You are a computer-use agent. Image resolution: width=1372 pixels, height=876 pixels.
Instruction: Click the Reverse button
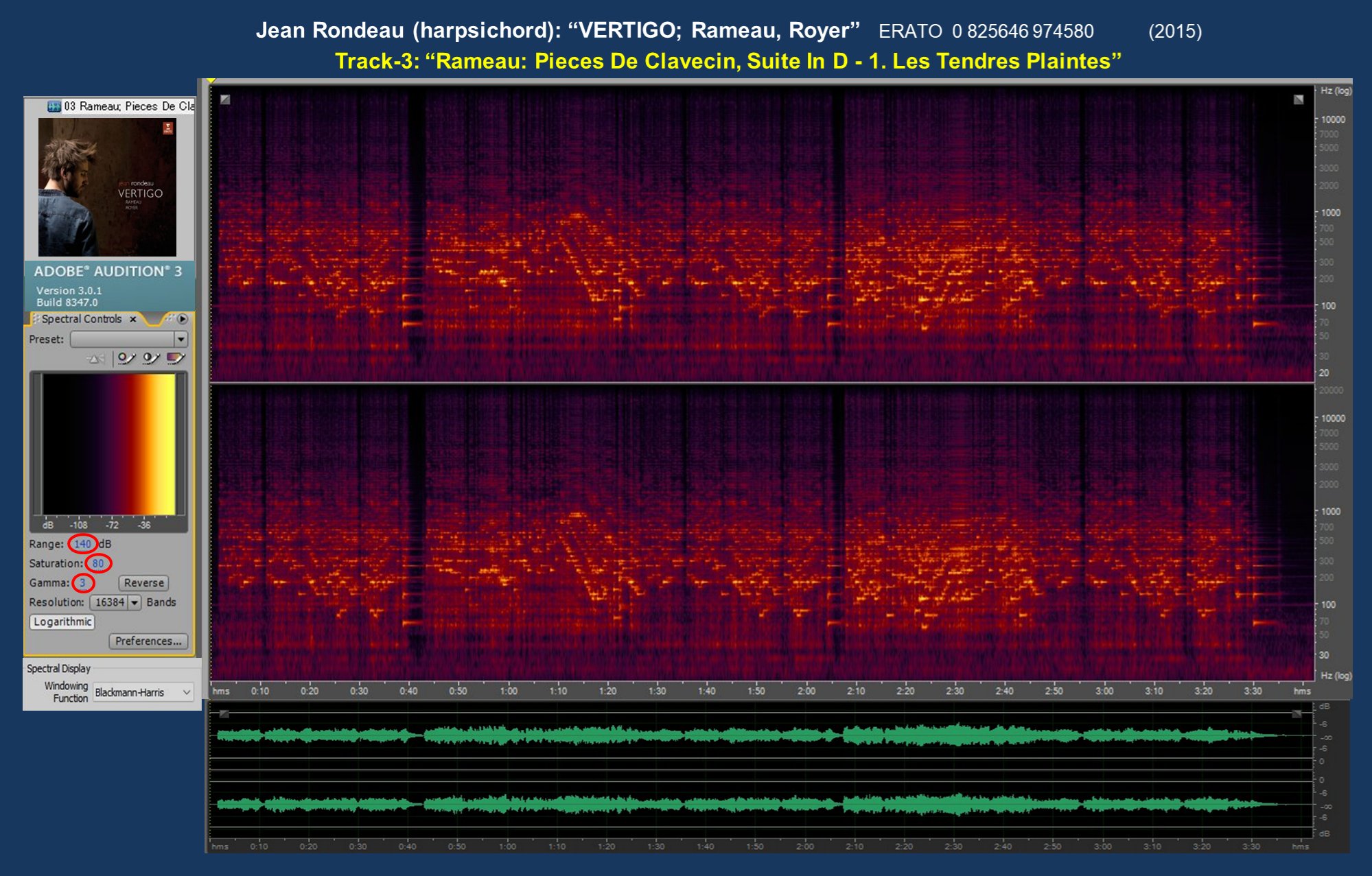tap(143, 582)
